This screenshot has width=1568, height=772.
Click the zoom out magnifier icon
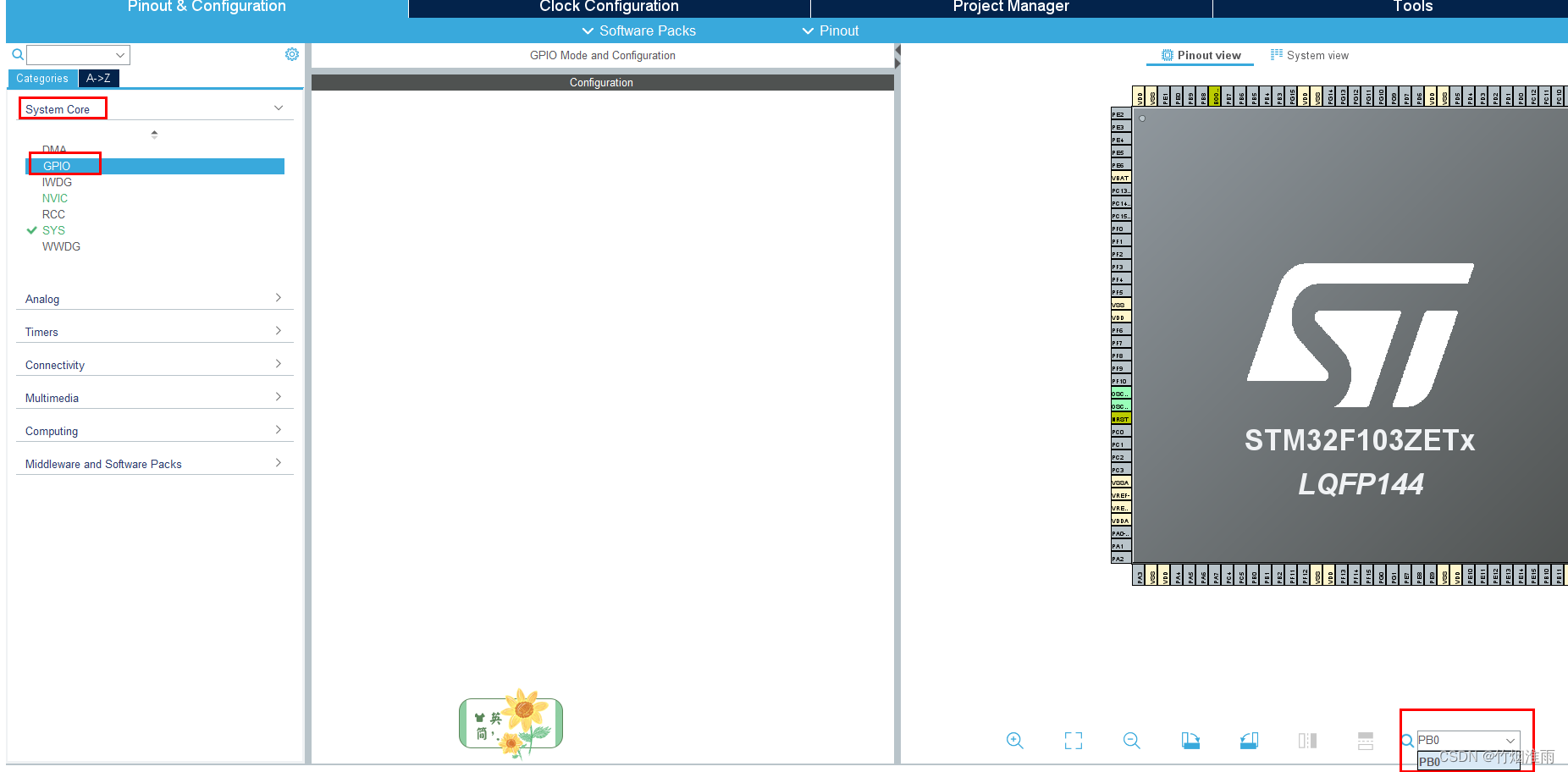pos(1131,741)
